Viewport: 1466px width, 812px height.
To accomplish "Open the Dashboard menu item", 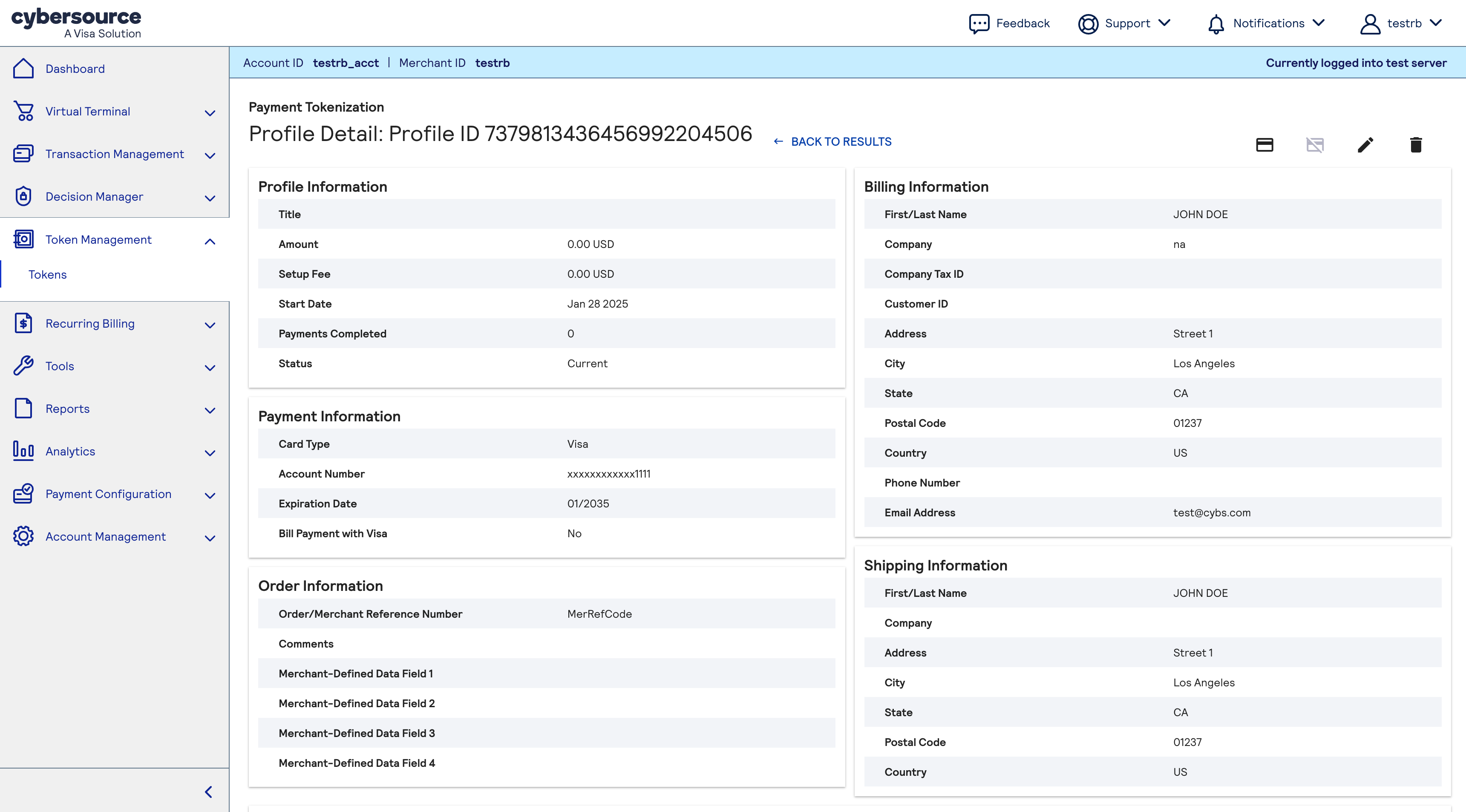I will coord(75,68).
